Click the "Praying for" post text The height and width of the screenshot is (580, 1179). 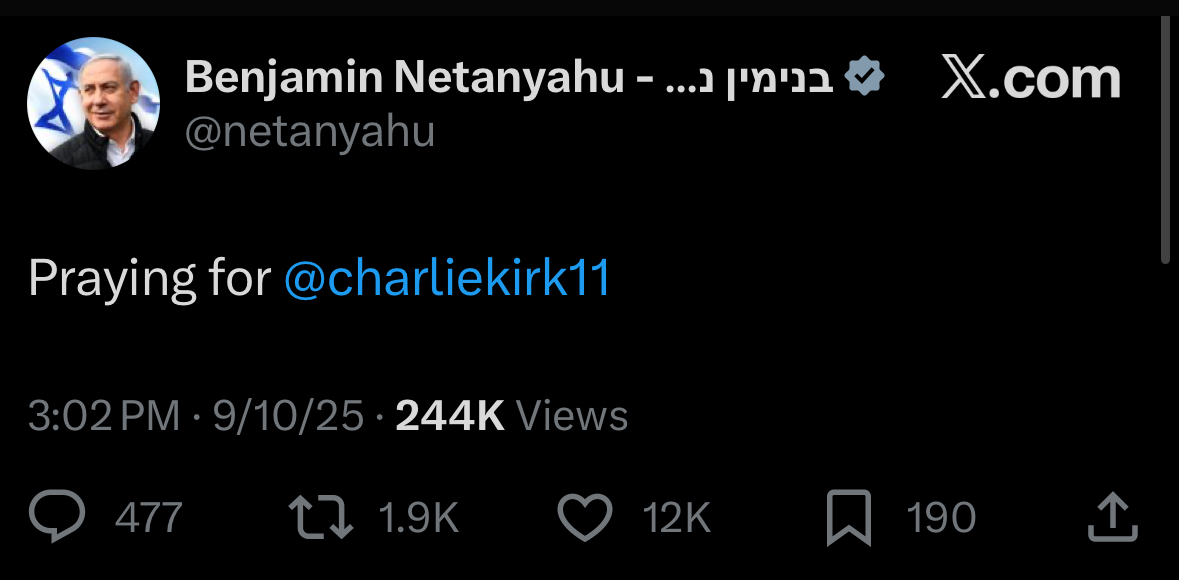click(150, 279)
